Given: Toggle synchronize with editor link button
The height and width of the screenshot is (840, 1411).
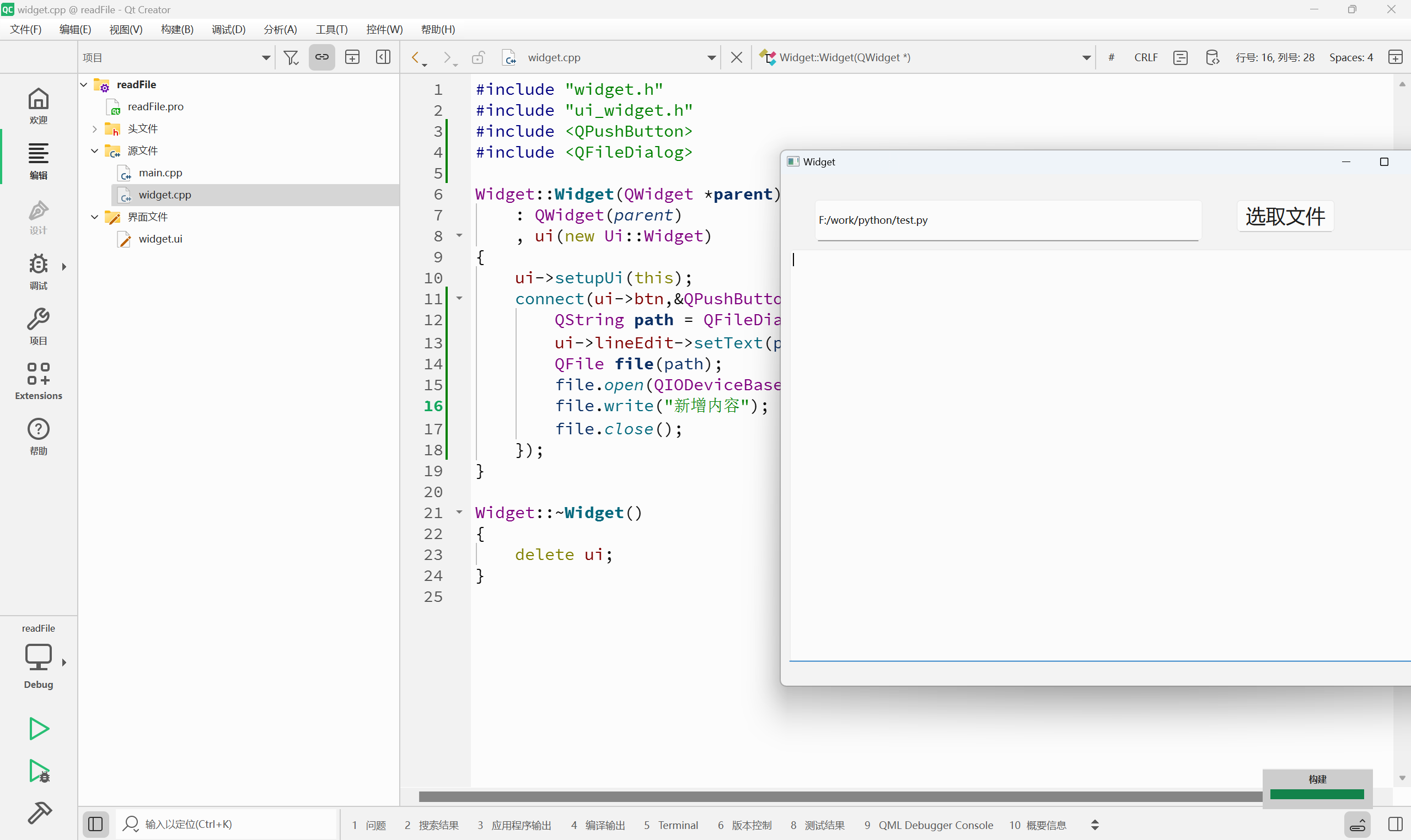Looking at the screenshot, I should tap(321, 57).
